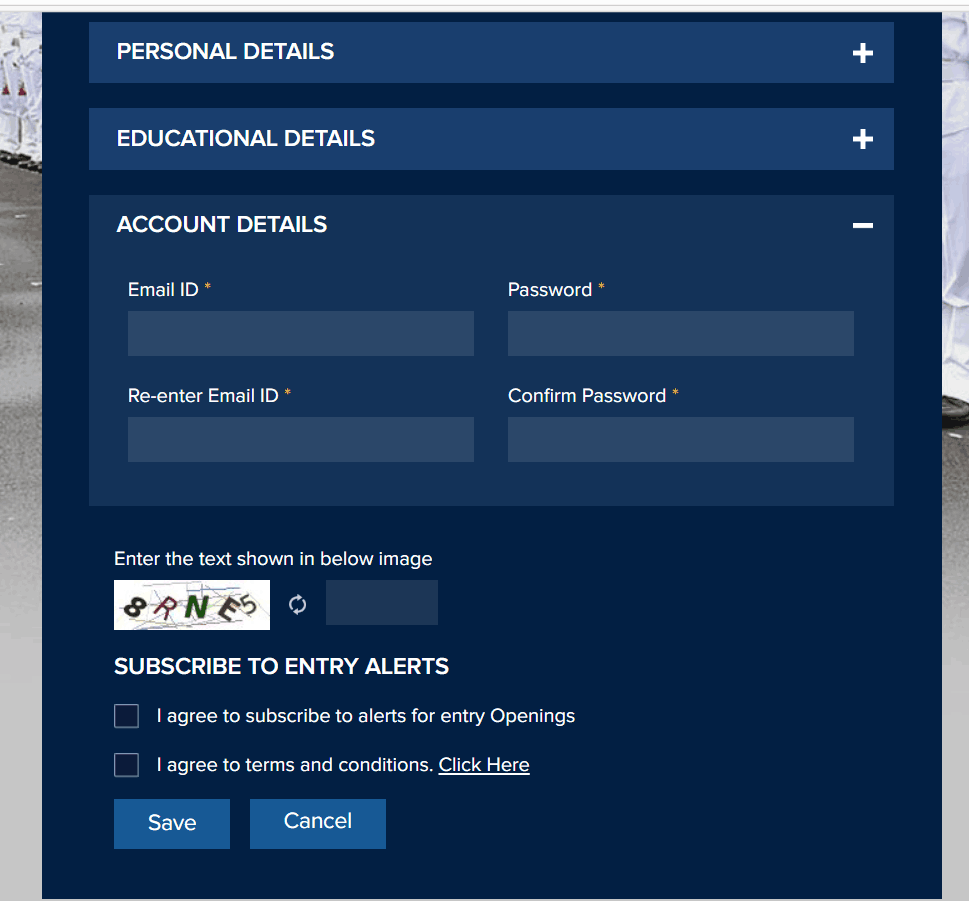Click the captcha text entry box
Image resolution: width=969 pixels, height=901 pixels.
(381, 603)
